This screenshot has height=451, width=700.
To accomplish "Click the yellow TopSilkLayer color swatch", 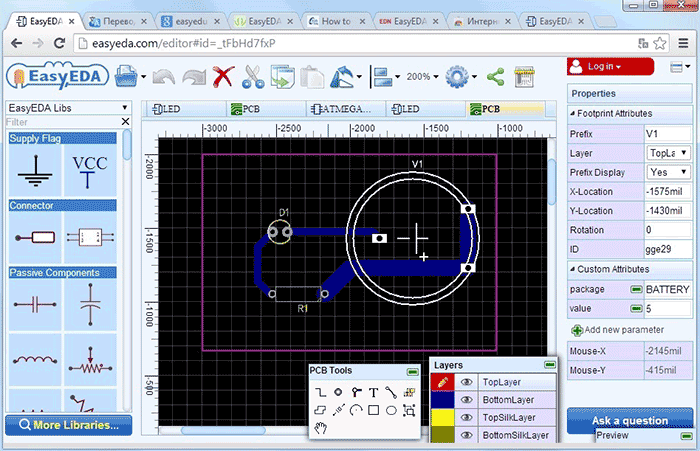I will tap(441, 418).
